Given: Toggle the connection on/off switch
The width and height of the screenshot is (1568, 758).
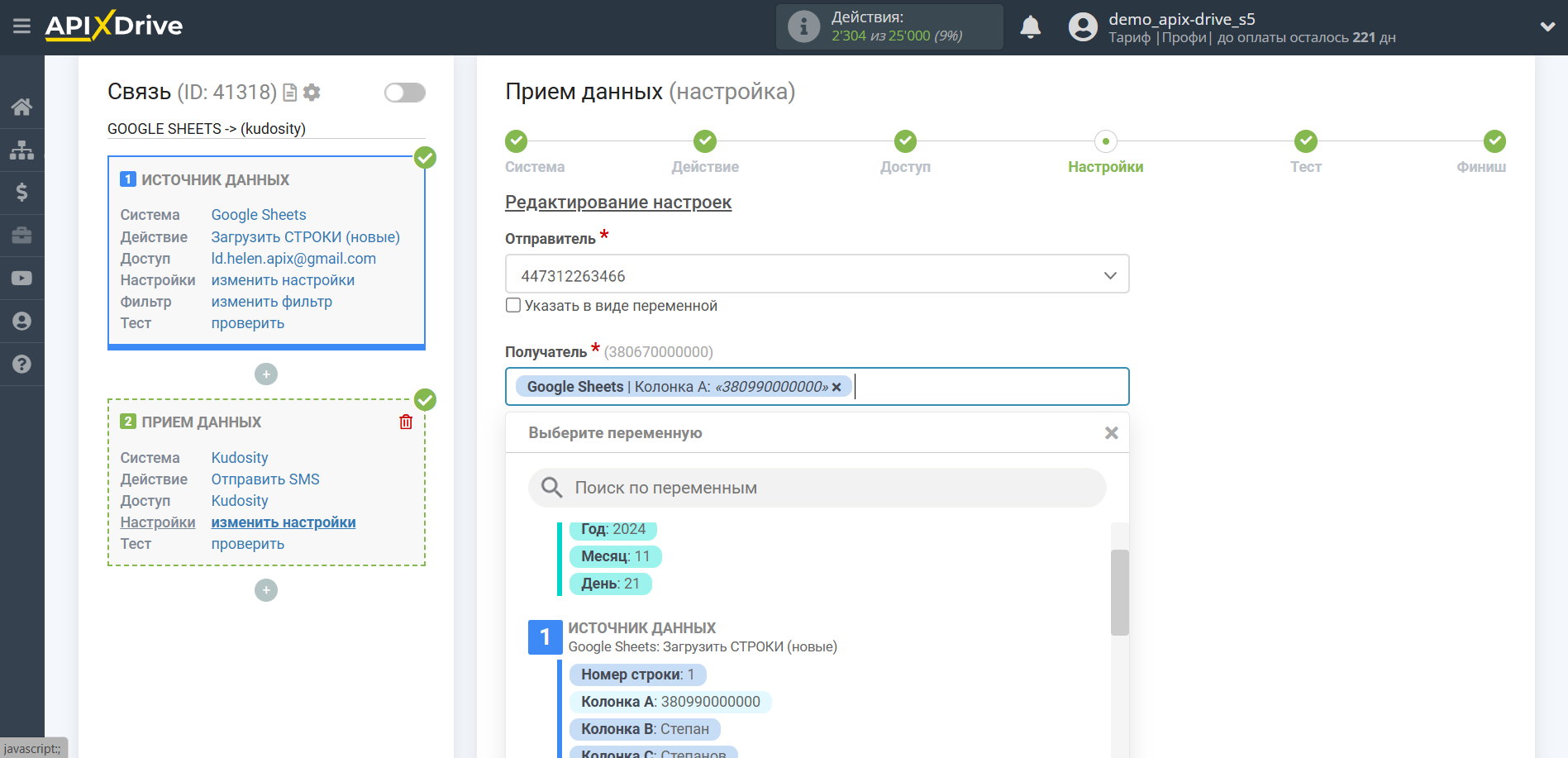Looking at the screenshot, I should tap(405, 93).
